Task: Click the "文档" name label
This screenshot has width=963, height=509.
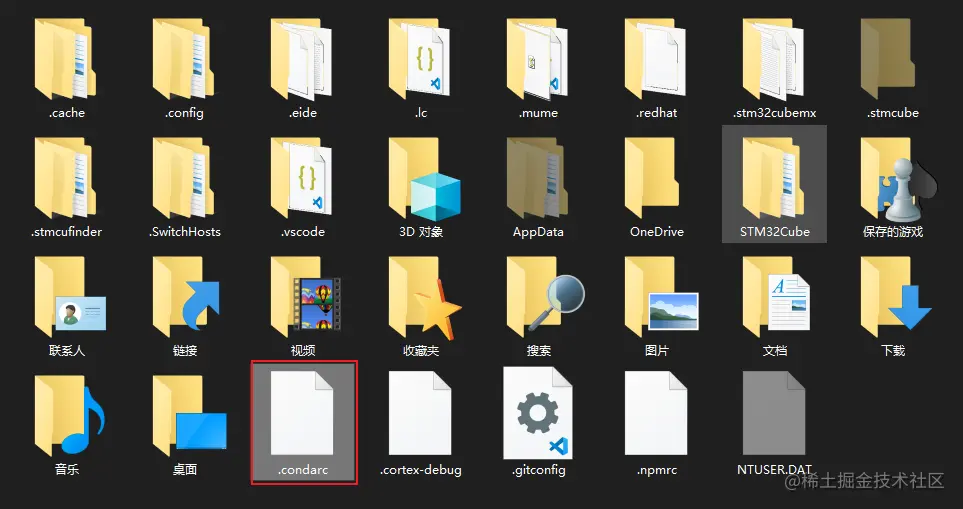Action: pos(774,351)
